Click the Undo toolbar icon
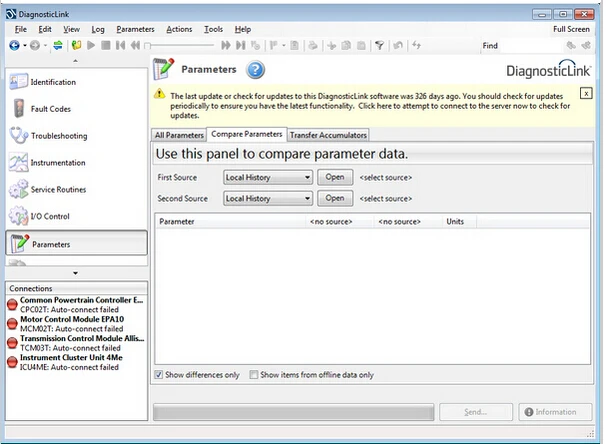The height and width of the screenshot is (444, 606). pyautogui.click(x=398, y=46)
